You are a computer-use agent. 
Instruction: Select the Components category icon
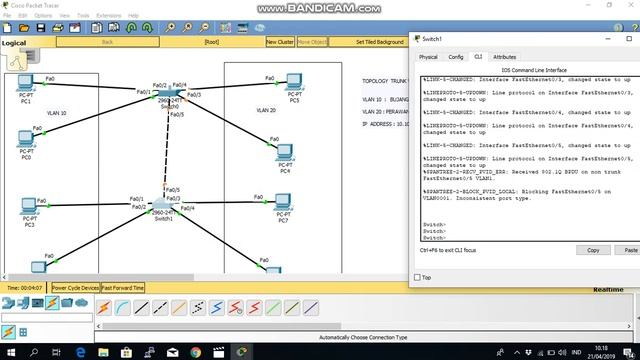point(38,303)
